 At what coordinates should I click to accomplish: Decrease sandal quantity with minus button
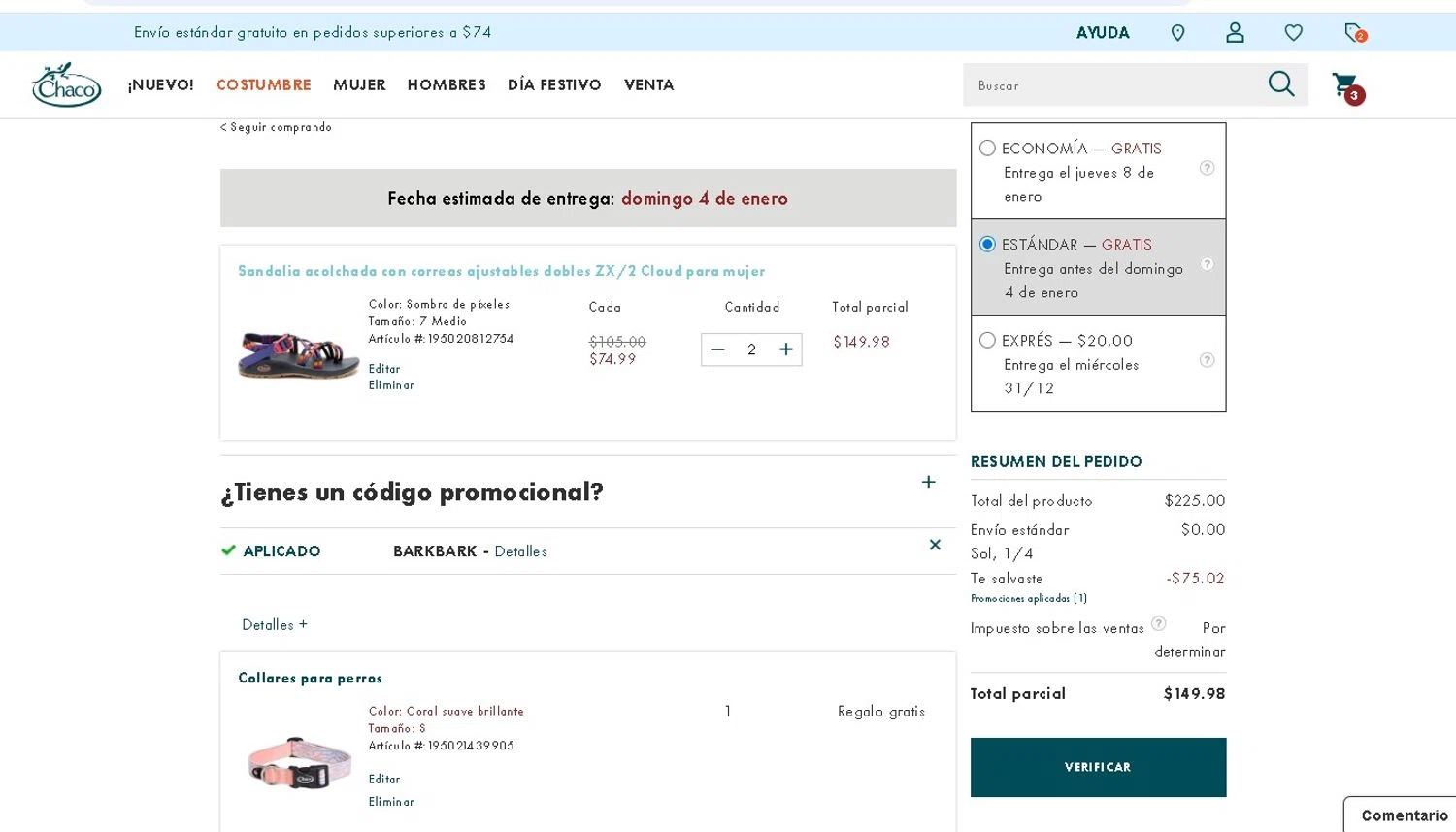[718, 349]
